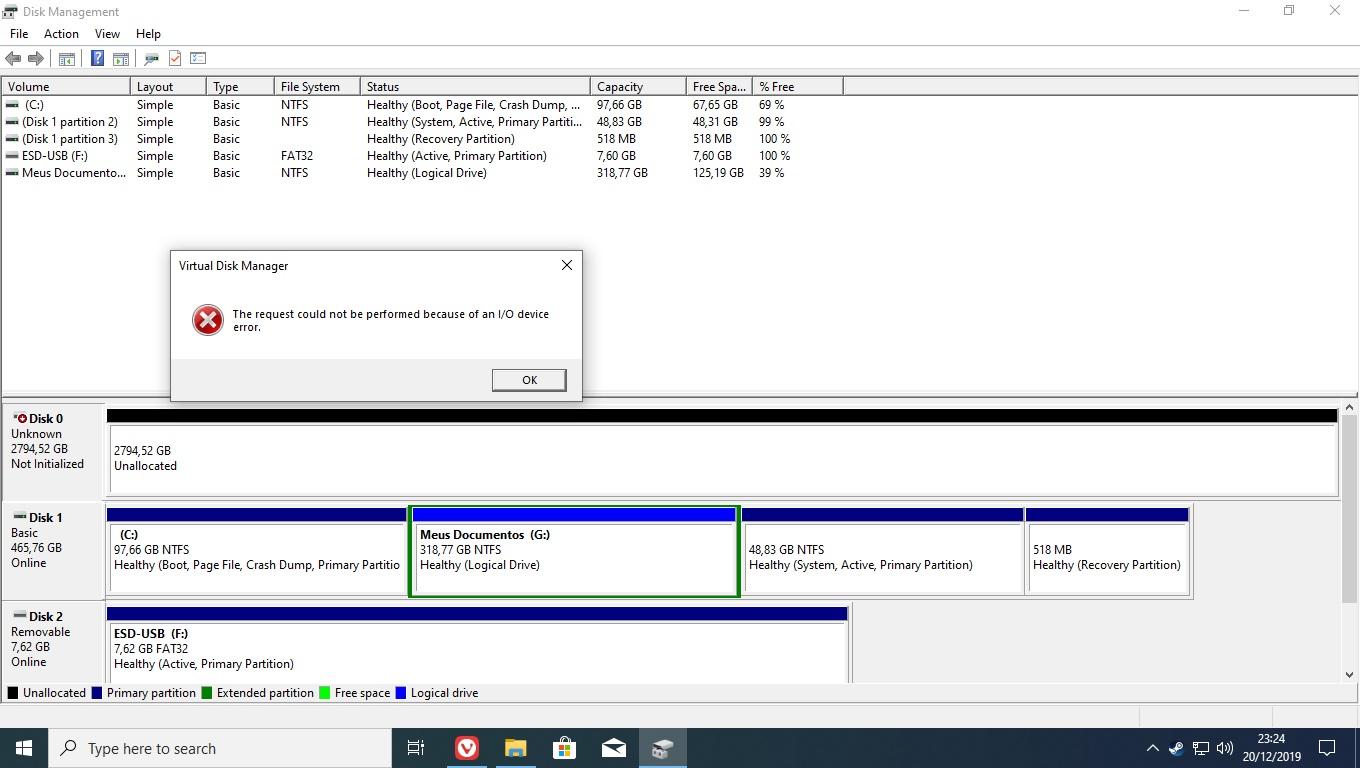Viewport: 1360px width, 768px height.
Task: Select the Disk 2 Removable label
Action: [x=54, y=643]
